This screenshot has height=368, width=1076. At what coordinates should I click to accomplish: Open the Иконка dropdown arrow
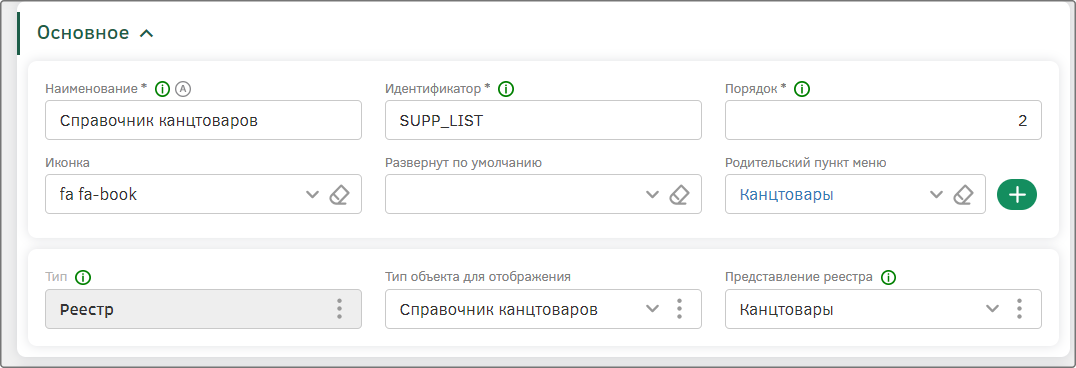(312, 194)
